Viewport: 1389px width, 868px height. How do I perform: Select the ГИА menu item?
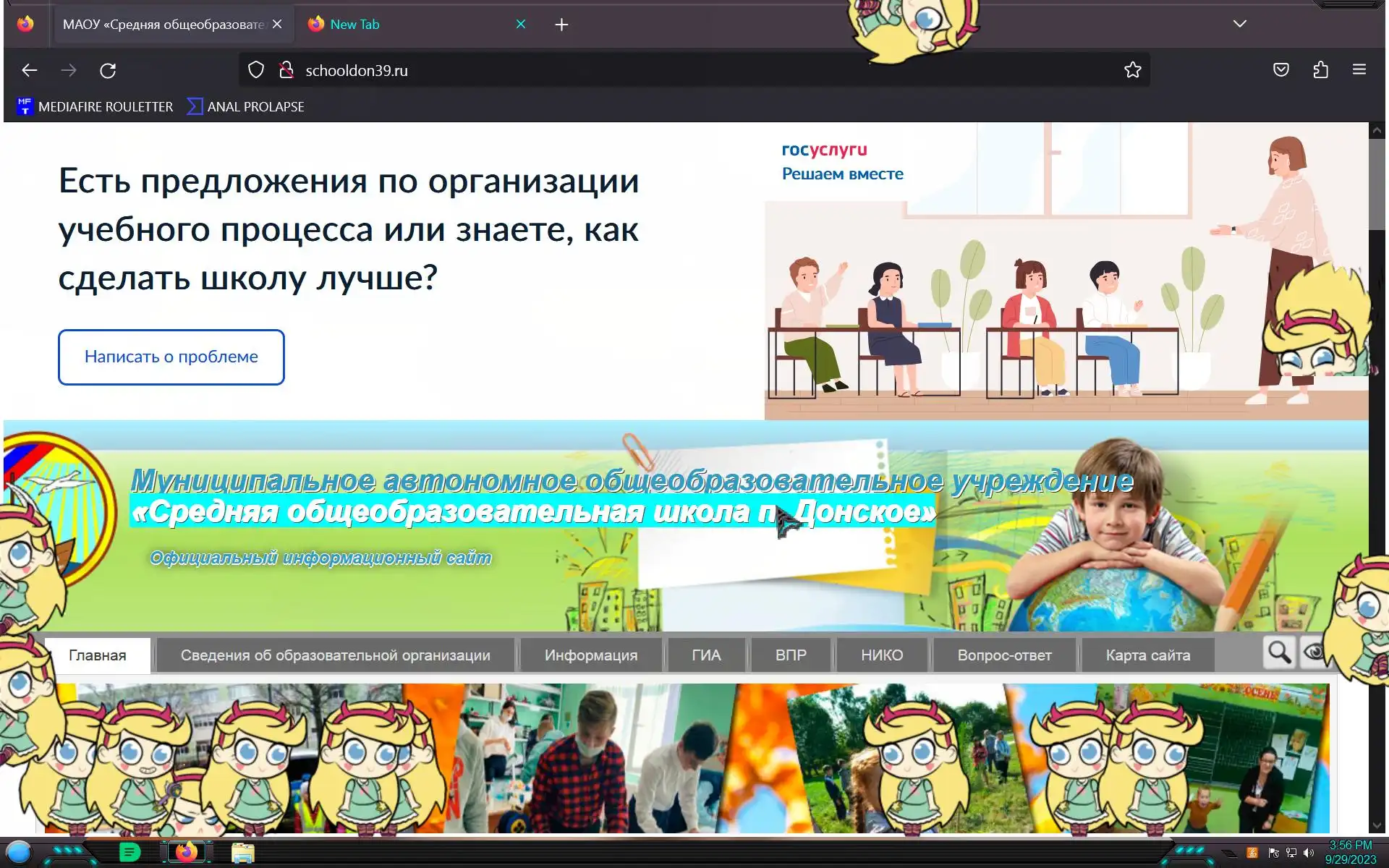point(706,655)
